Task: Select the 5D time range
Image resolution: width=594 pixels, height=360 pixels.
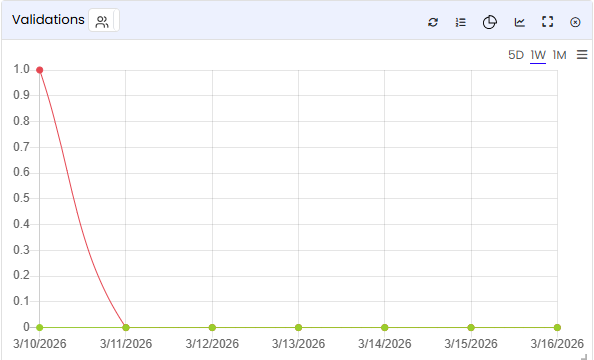Action: click(516, 55)
